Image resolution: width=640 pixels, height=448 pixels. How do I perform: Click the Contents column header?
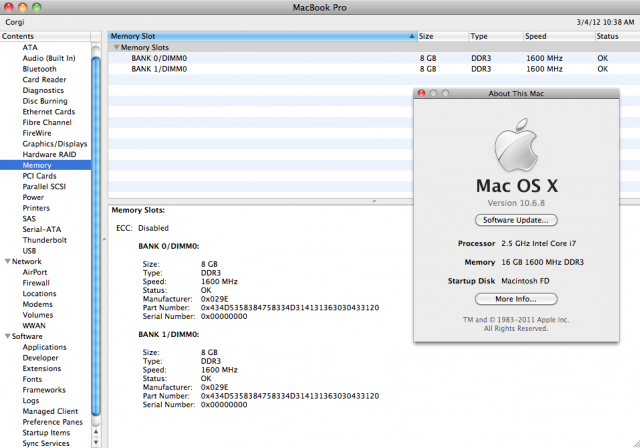pos(45,36)
